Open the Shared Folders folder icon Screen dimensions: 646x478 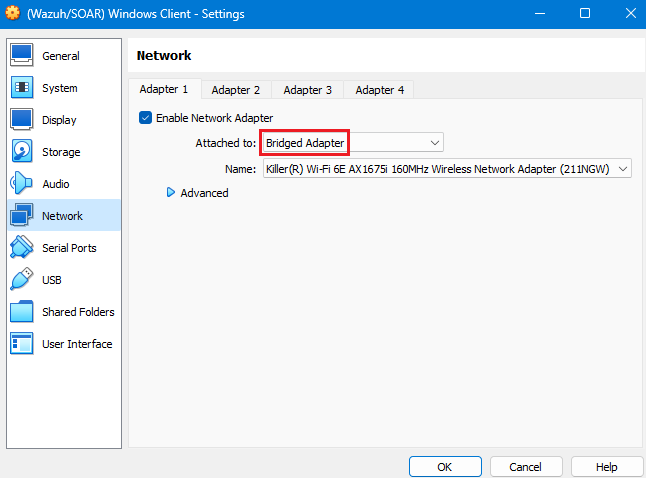pos(21,312)
